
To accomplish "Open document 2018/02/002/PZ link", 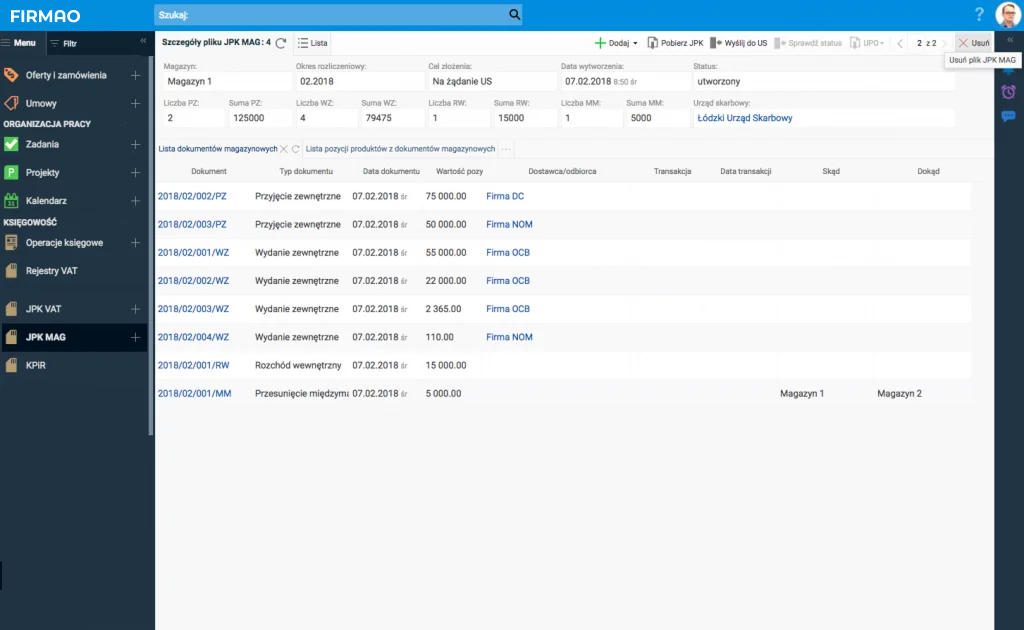I will (x=192, y=196).
